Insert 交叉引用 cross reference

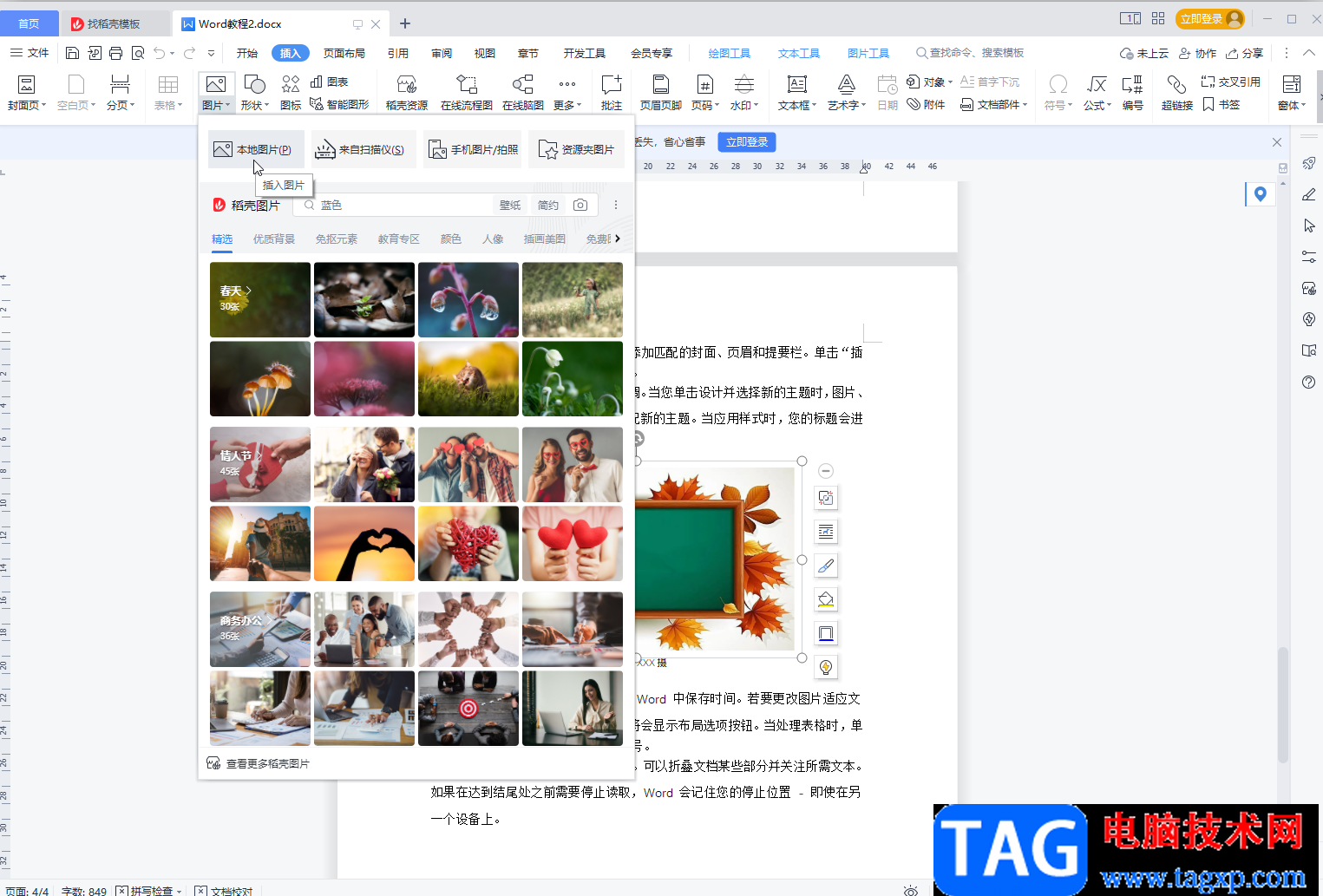1231,82
